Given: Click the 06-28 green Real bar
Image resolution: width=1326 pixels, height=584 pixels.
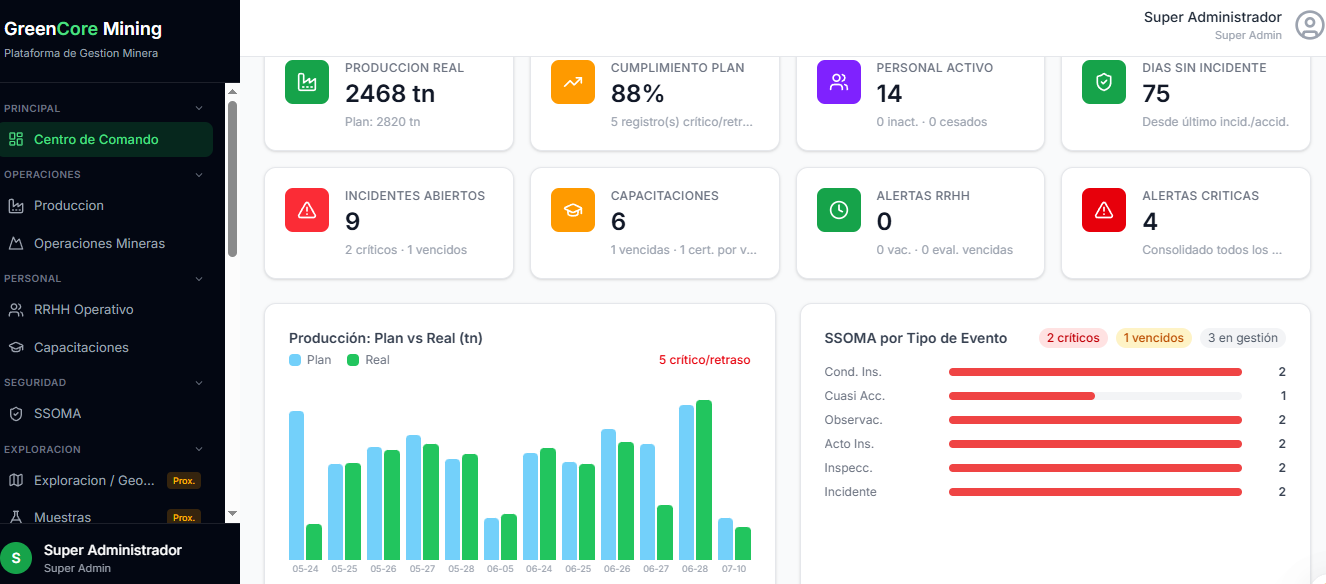Looking at the screenshot, I should (x=704, y=480).
